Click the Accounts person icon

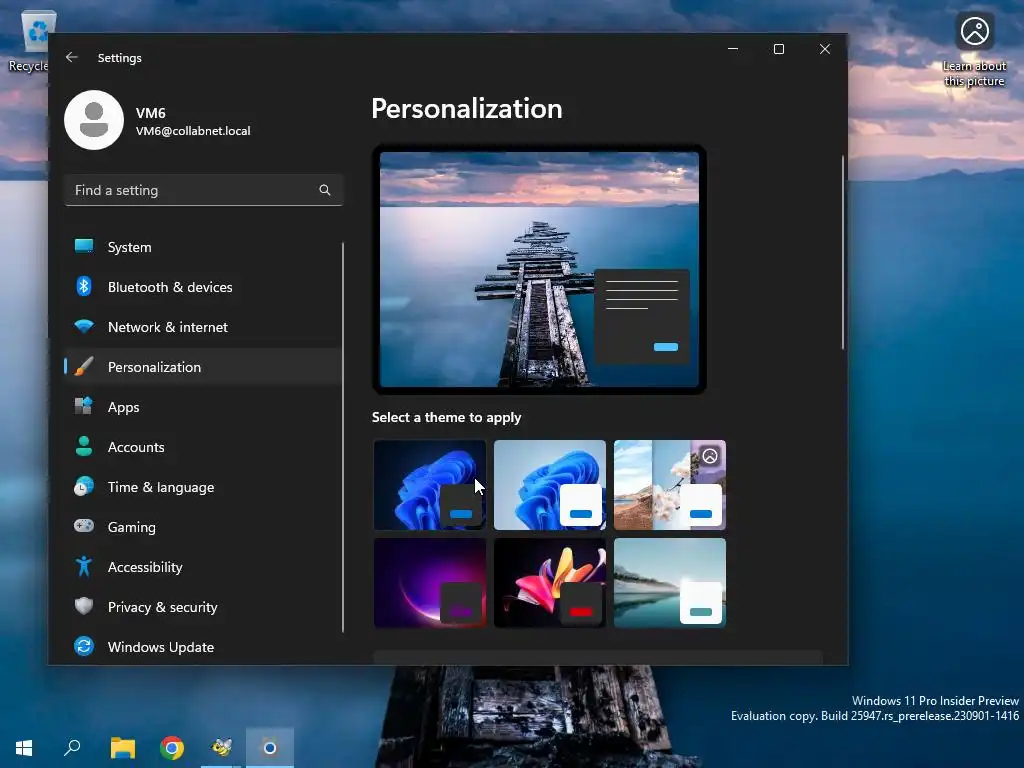coord(84,447)
